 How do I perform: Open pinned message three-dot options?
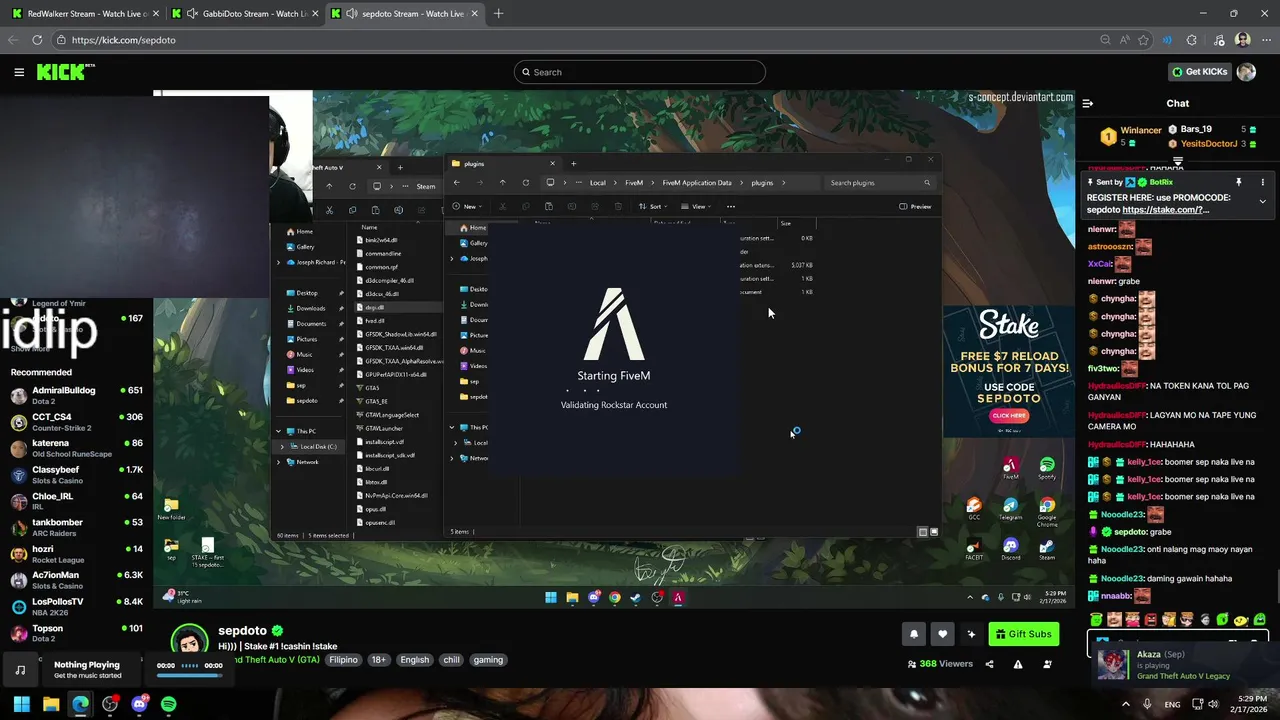1262,182
